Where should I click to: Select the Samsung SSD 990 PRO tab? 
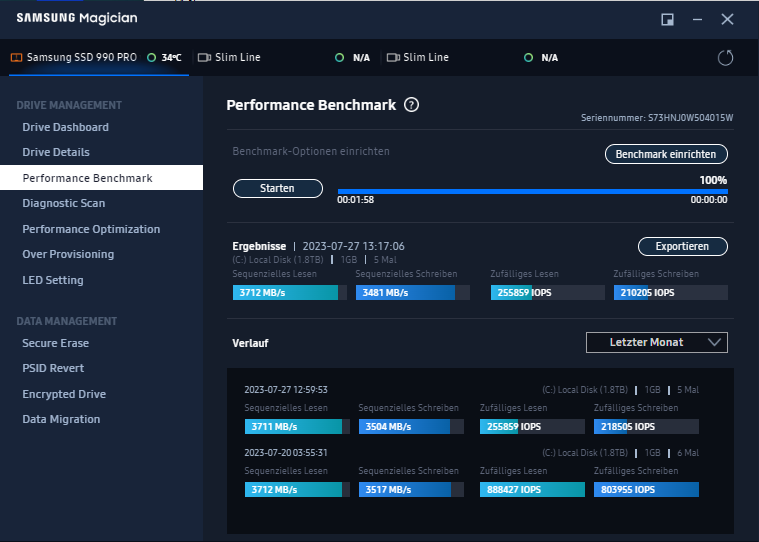coord(99,58)
